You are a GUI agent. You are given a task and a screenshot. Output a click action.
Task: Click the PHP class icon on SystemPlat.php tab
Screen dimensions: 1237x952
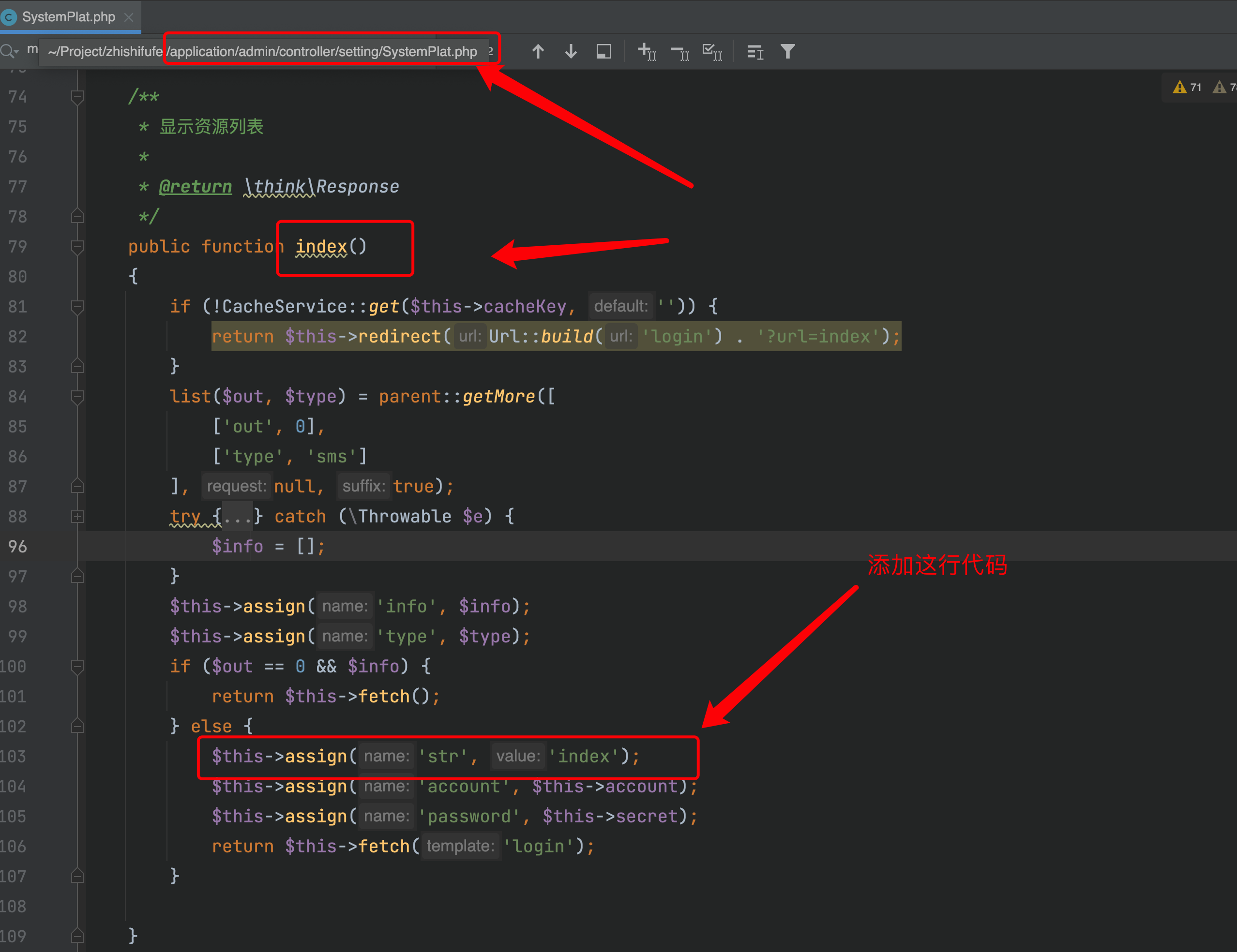point(9,17)
